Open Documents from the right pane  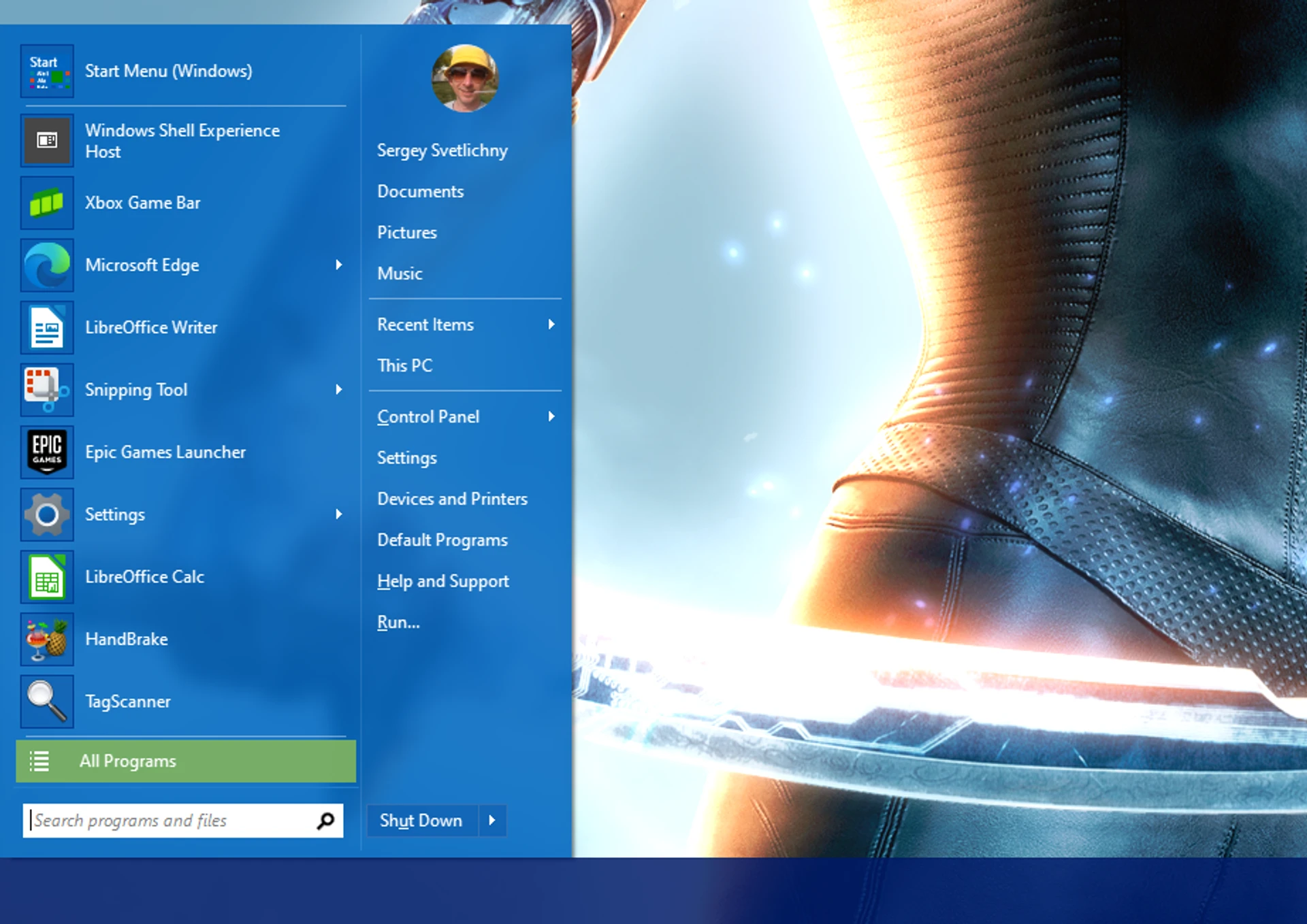tap(421, 191)
